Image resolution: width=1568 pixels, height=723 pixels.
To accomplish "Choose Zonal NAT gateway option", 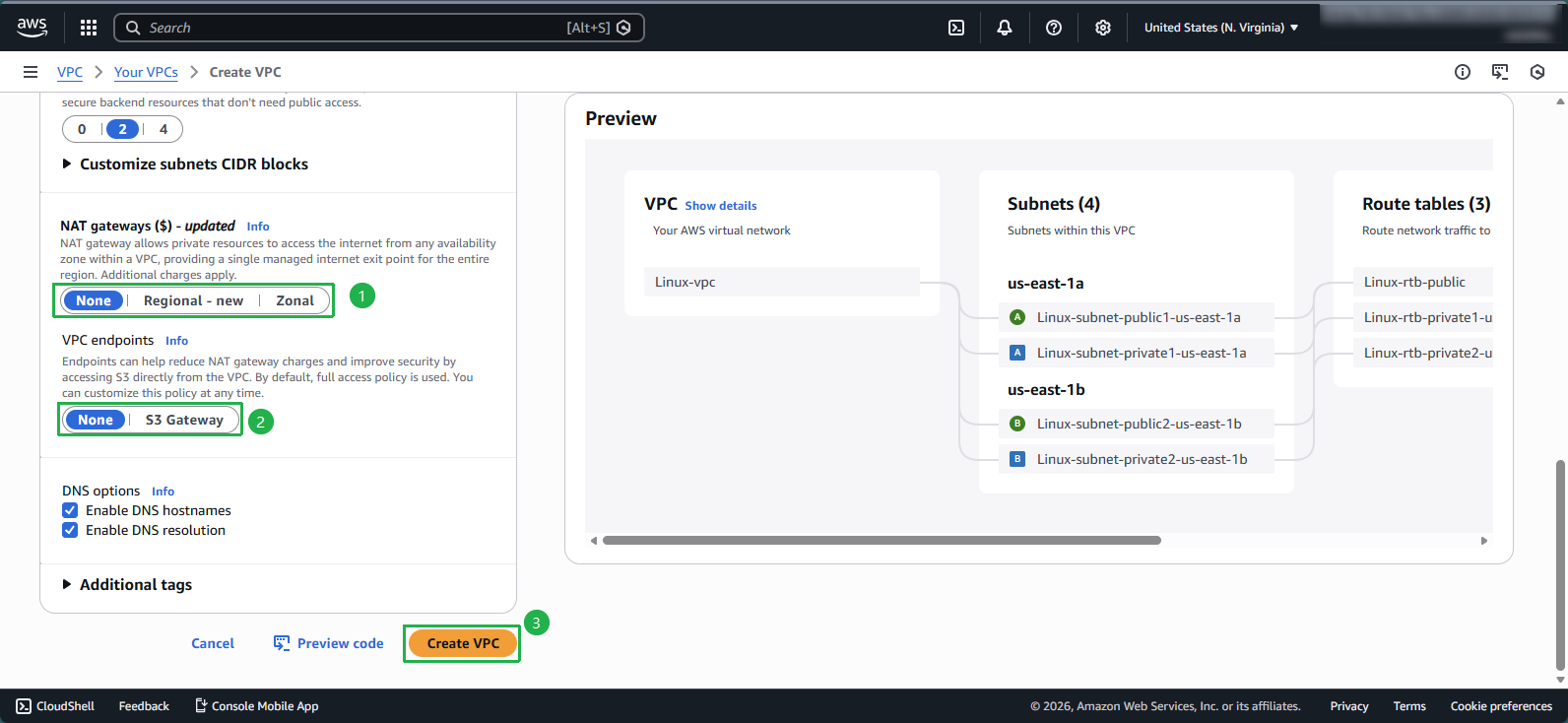I will [295, 300].
